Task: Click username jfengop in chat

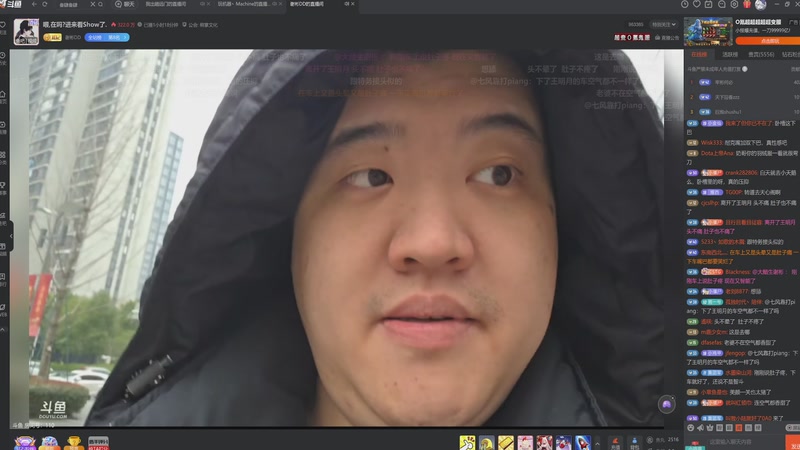Action: click(x=735, y=353)
